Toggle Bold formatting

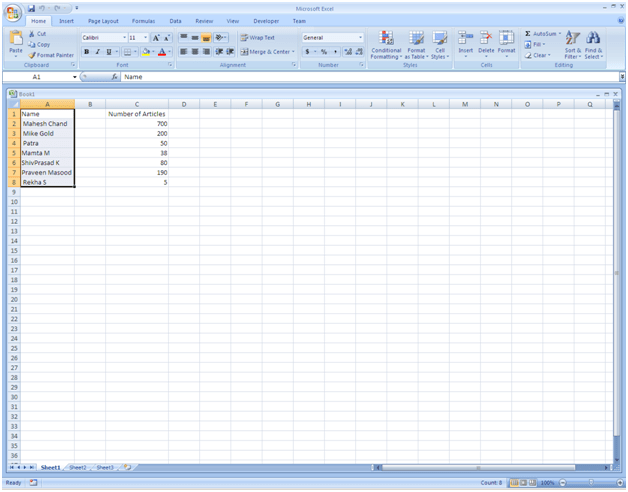coord(87,52)
